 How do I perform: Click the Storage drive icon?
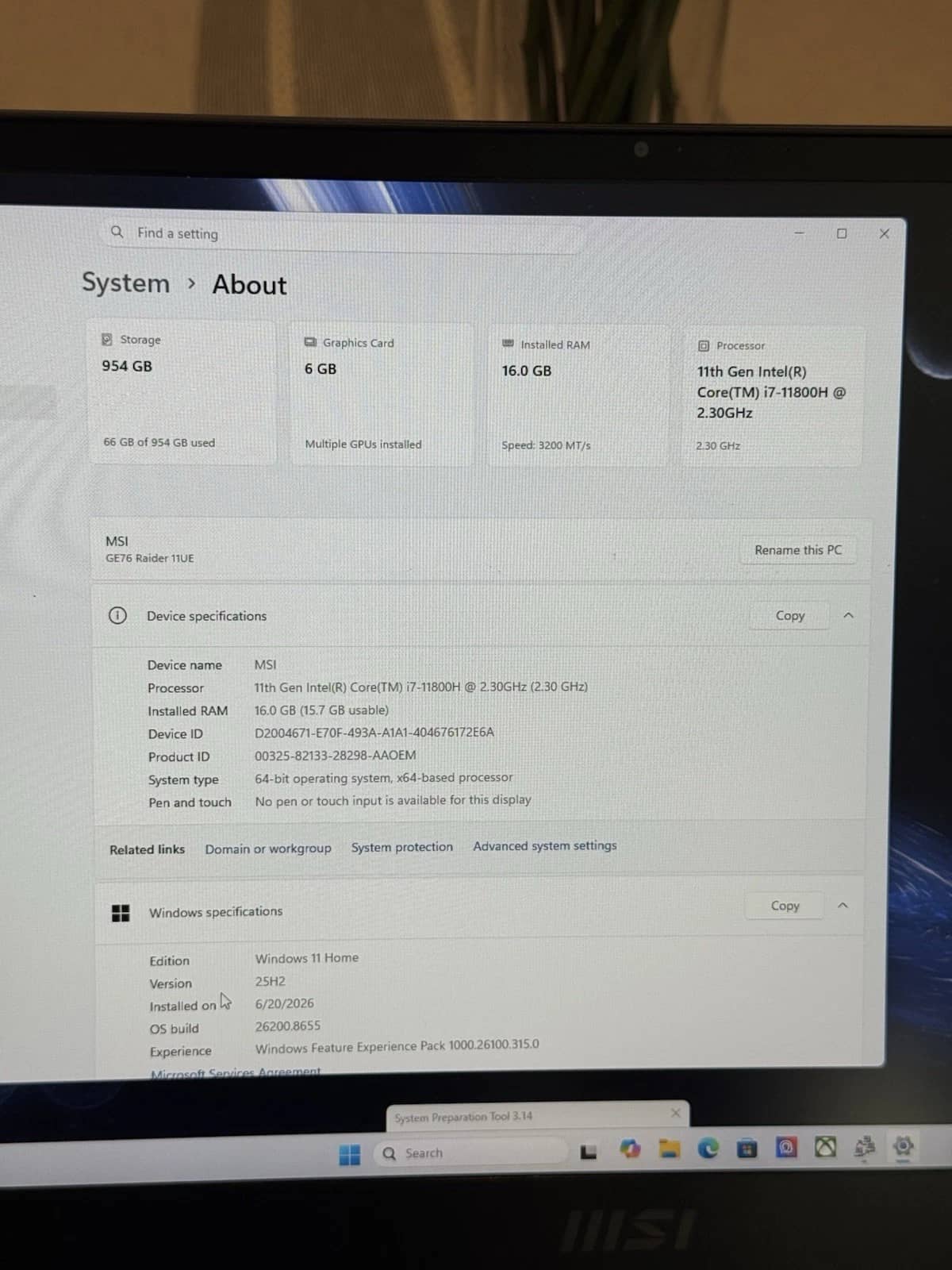(x=106, y=340)
